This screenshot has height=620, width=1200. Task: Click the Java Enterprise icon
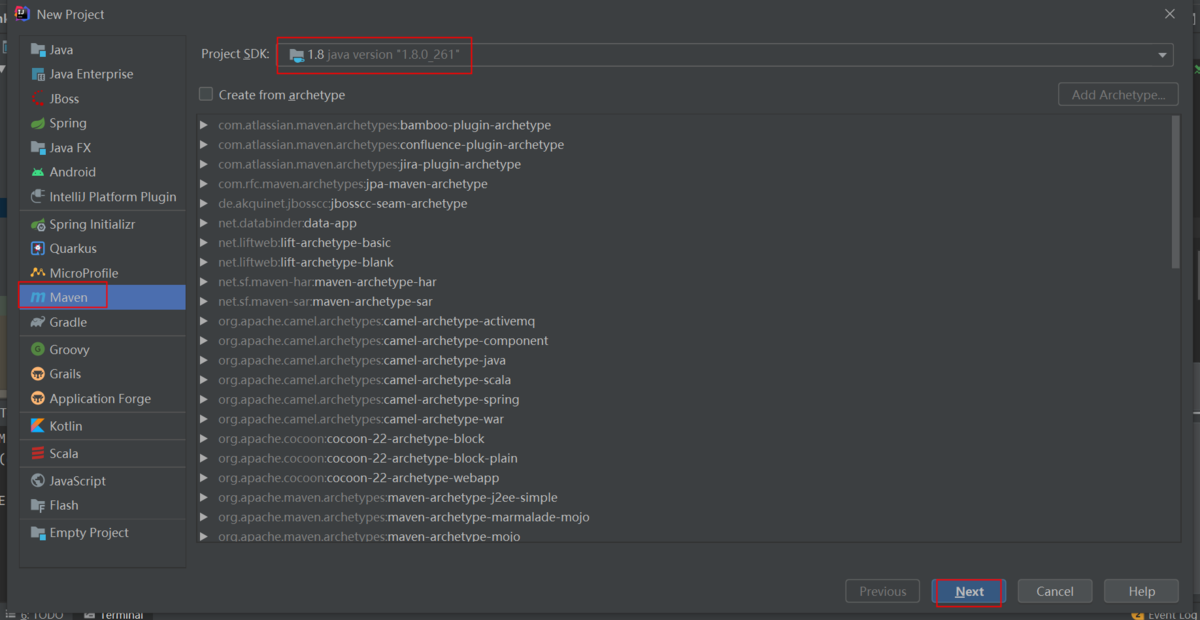click(38, 74)
